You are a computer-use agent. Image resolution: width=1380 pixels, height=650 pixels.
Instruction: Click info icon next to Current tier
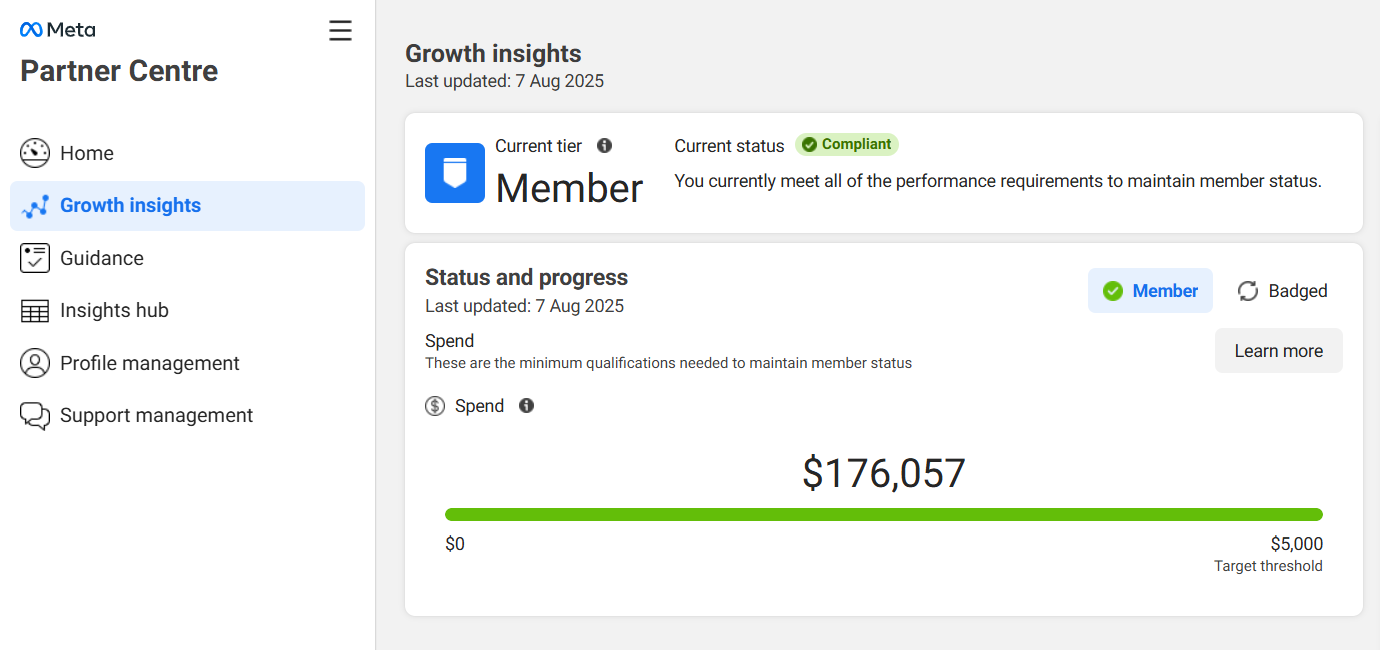pos(604,146)
